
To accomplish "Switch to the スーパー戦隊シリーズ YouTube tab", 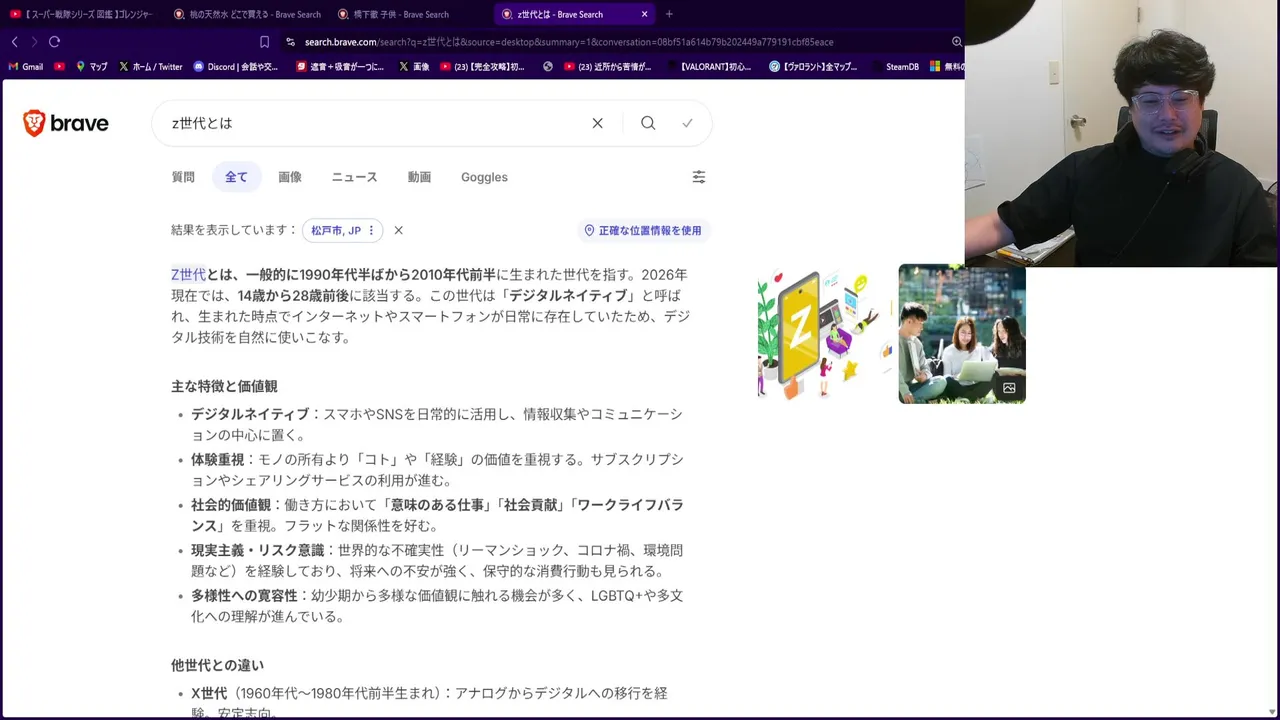I will [x=82, y=14].
